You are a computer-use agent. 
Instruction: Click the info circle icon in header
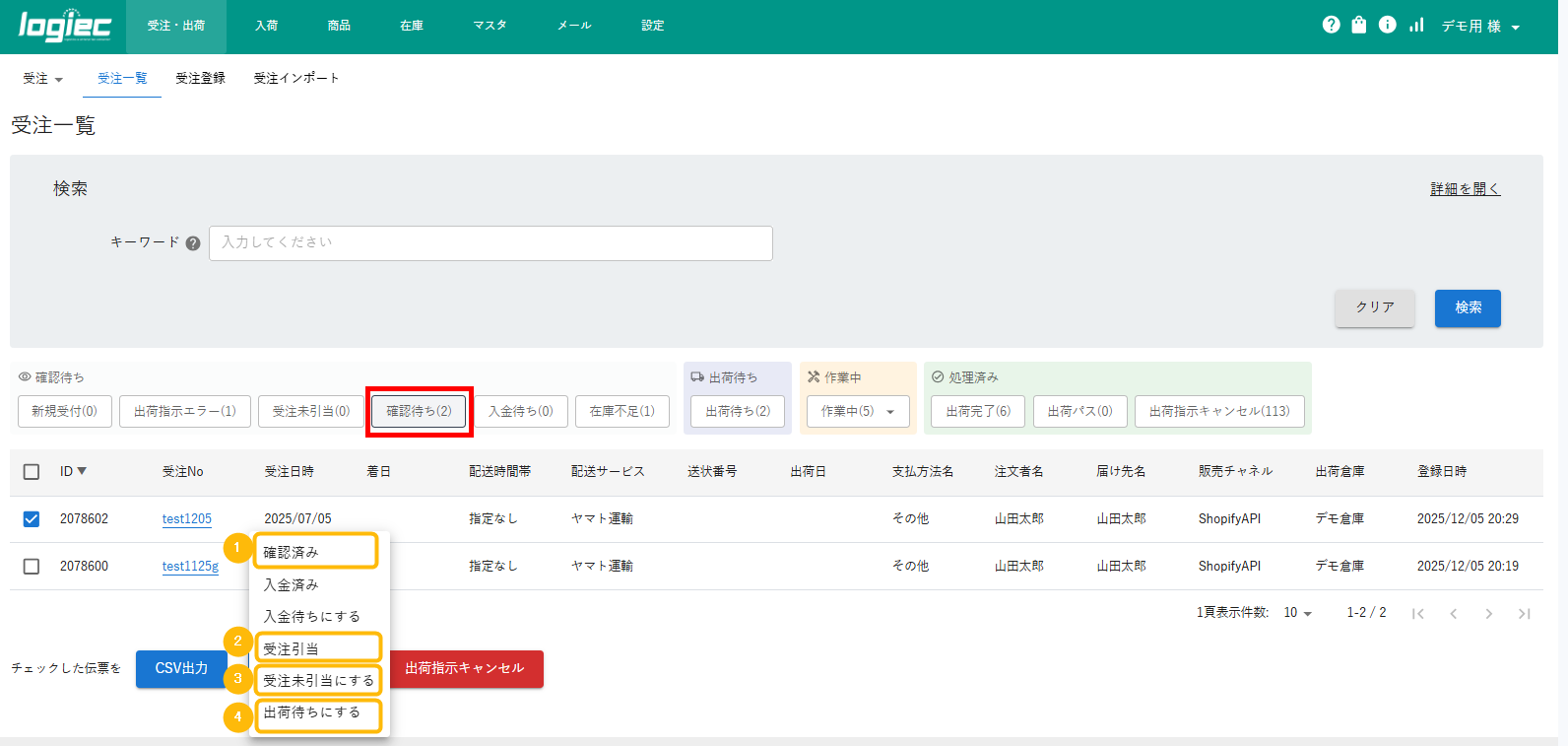(x=1387, y=25)
